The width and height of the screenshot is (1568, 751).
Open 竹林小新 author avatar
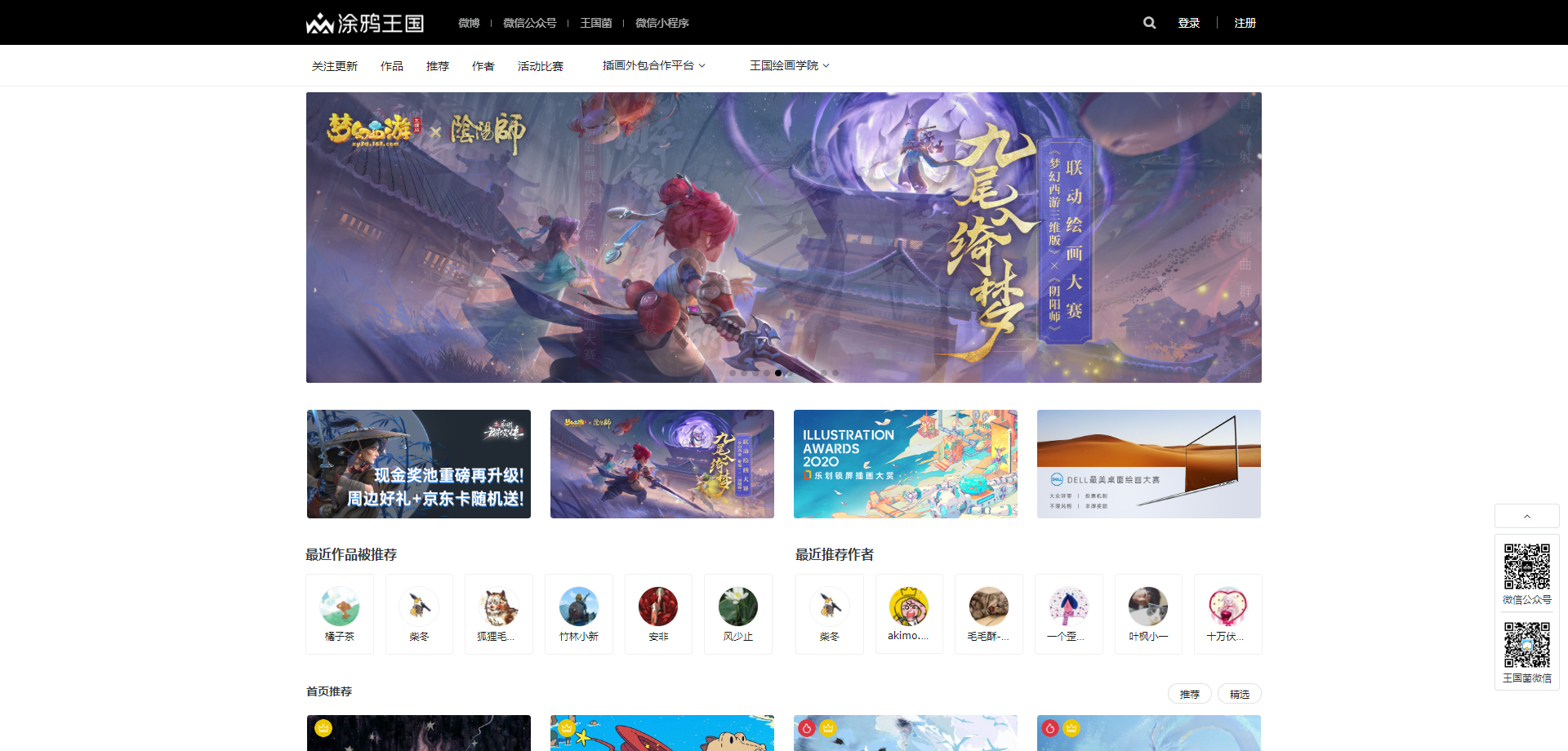coord(579,607)
